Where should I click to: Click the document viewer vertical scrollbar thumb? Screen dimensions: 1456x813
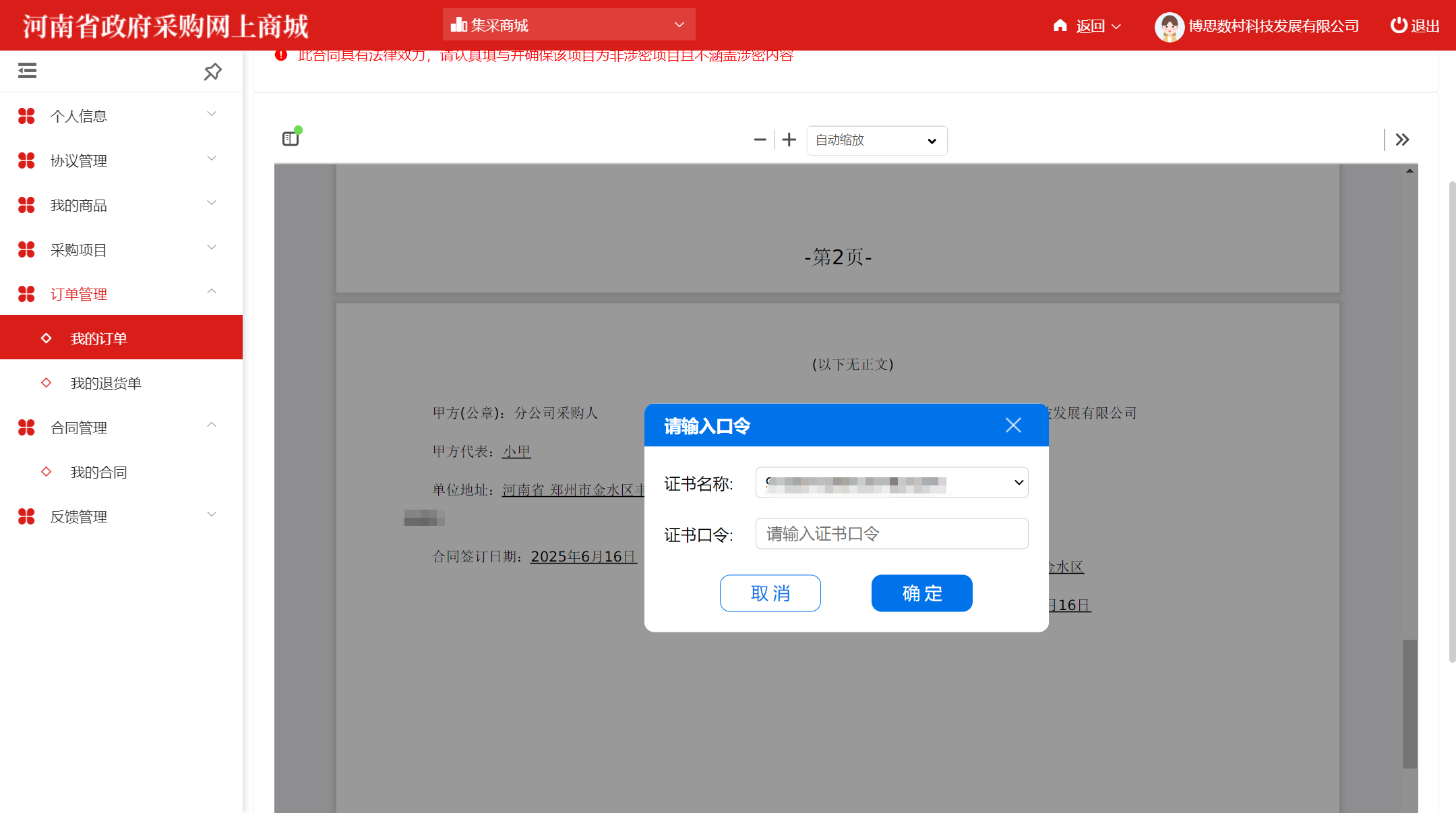pyautogui.click(x=1409, y=704)
